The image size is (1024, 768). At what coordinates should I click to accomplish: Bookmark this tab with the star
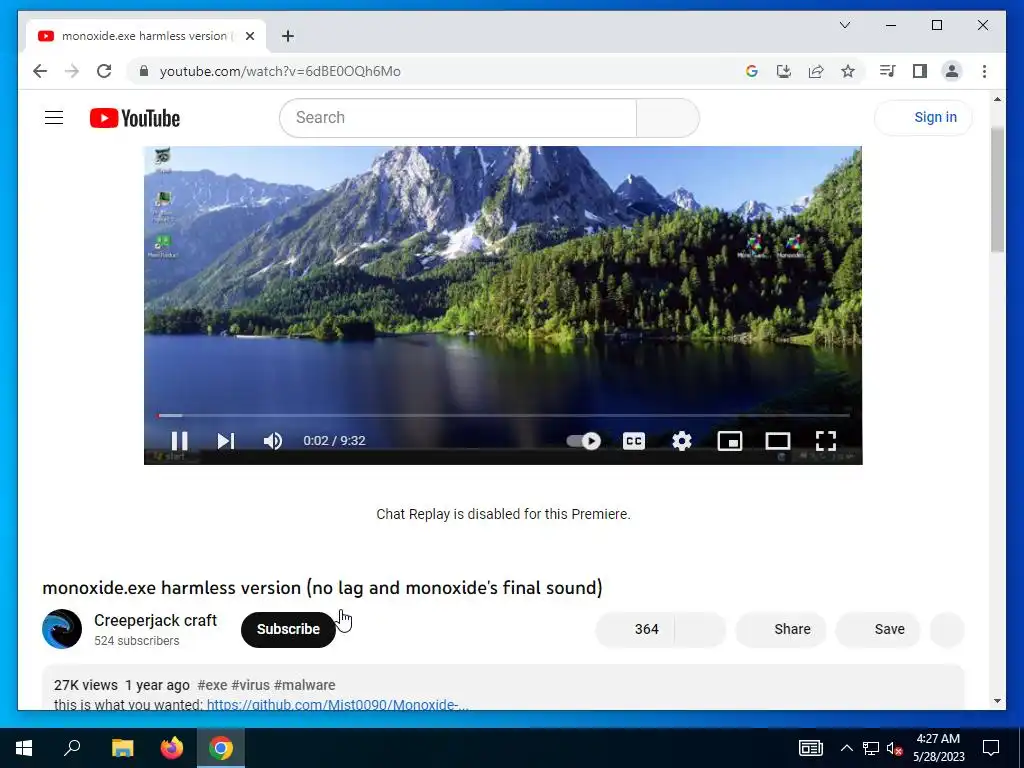pos(848,71)
